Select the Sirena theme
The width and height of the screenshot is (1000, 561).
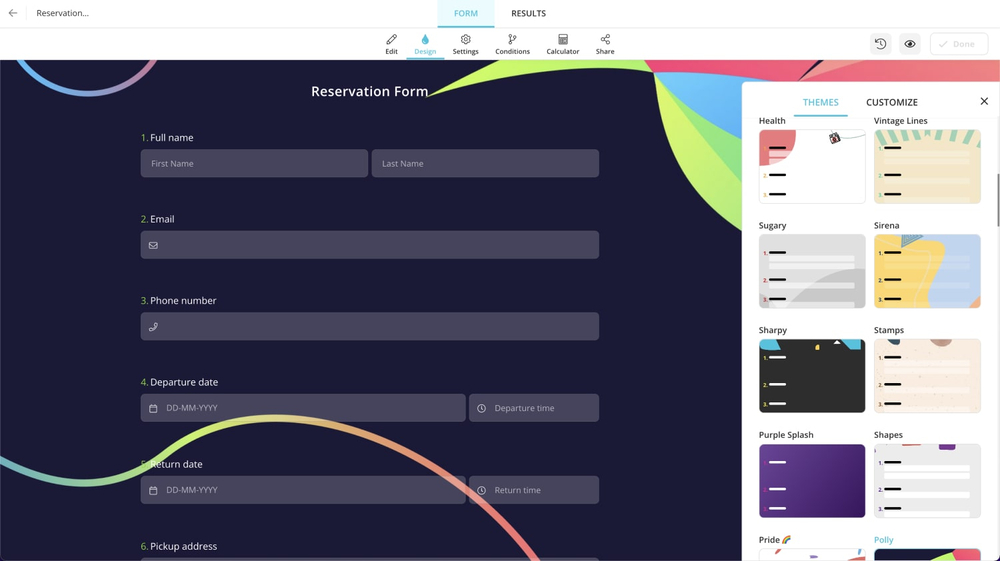point(927,271)
